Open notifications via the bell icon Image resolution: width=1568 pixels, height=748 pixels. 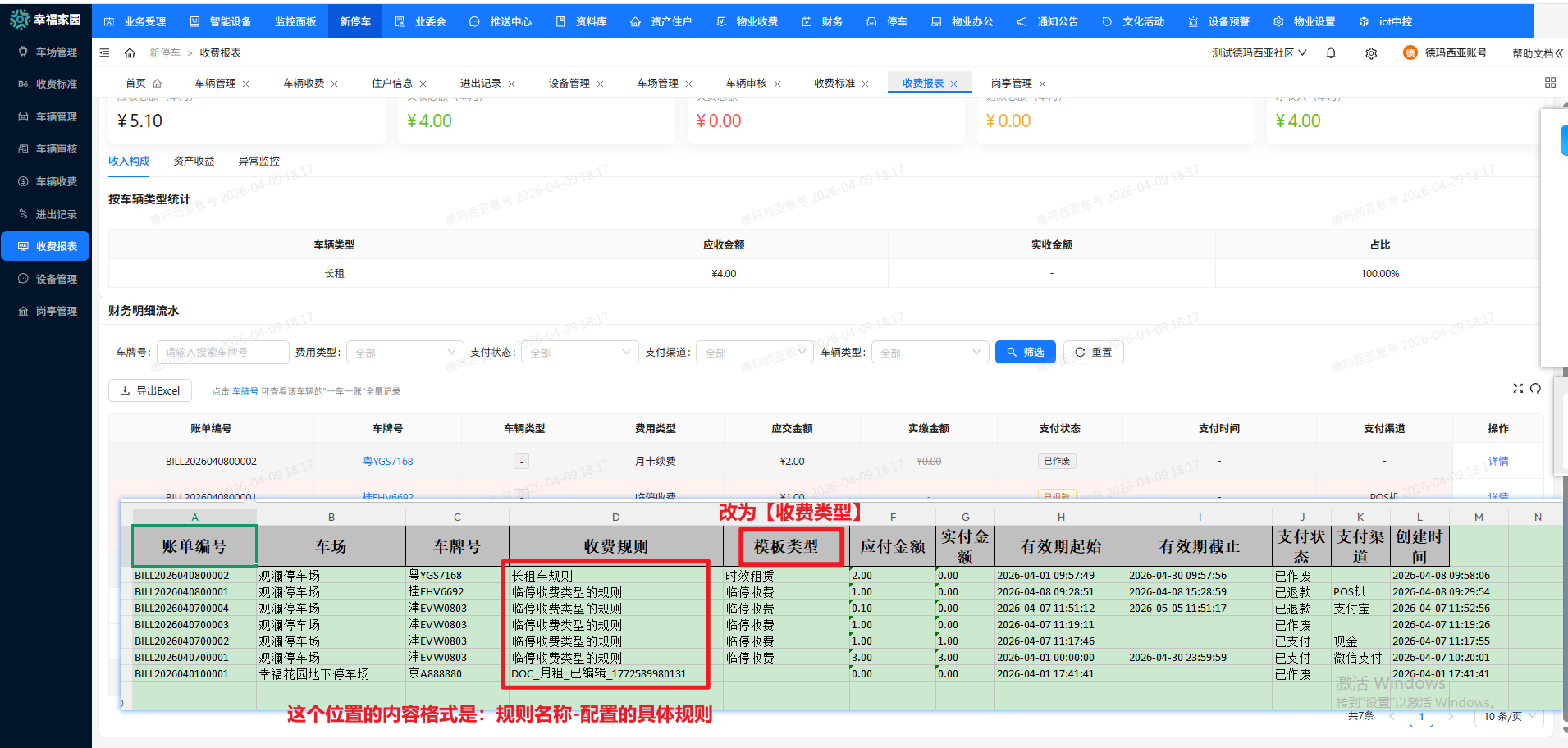click(x=1331, y=53)
